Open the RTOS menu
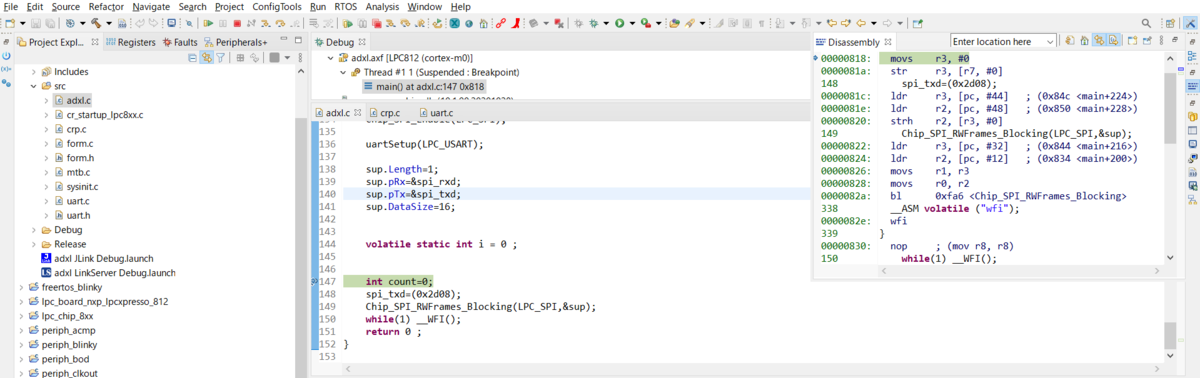 [x=345, y=6]
